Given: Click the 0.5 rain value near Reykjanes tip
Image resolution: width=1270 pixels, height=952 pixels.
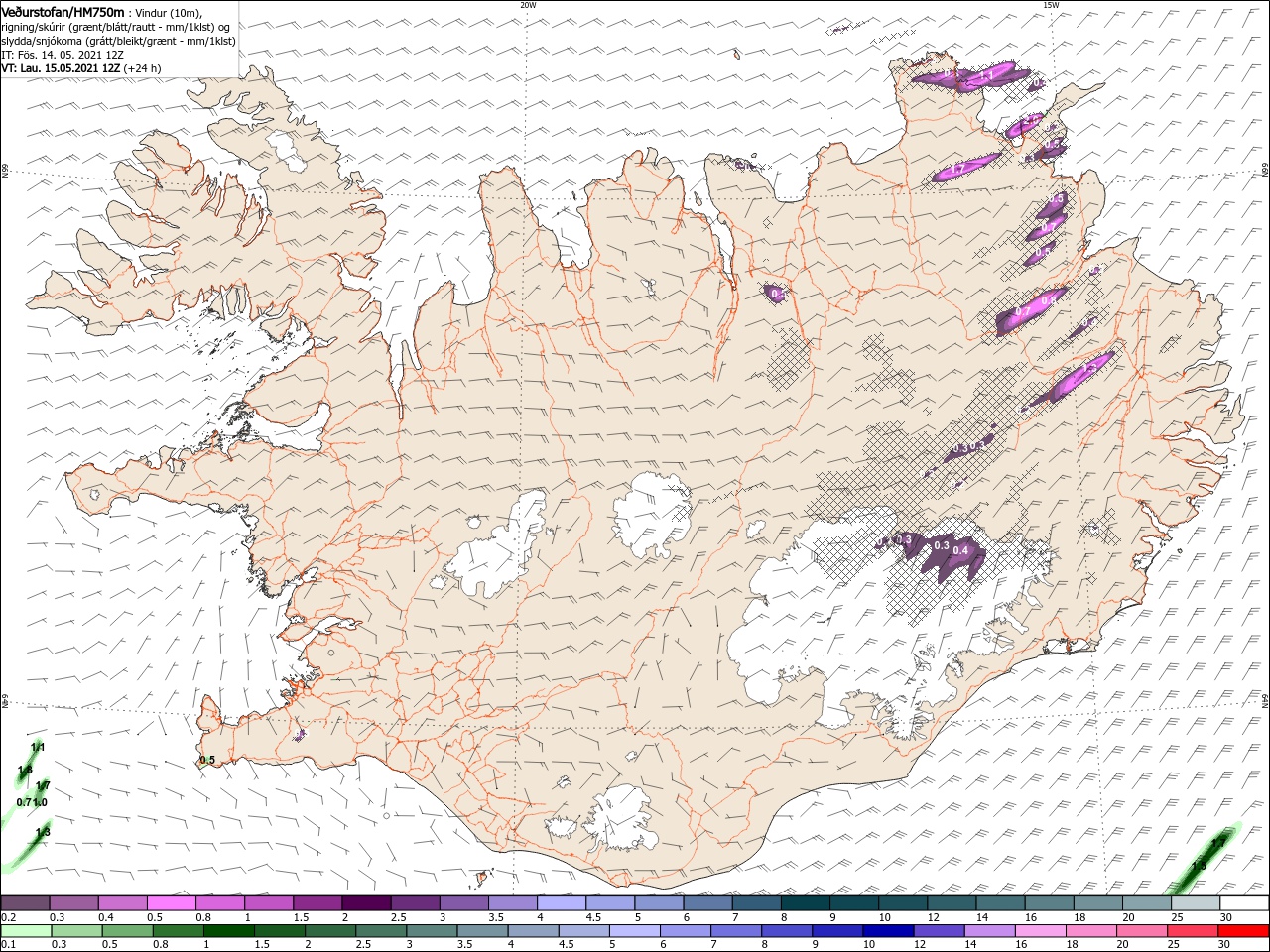Looking at the screenshot, I should [x=207, y=761].
